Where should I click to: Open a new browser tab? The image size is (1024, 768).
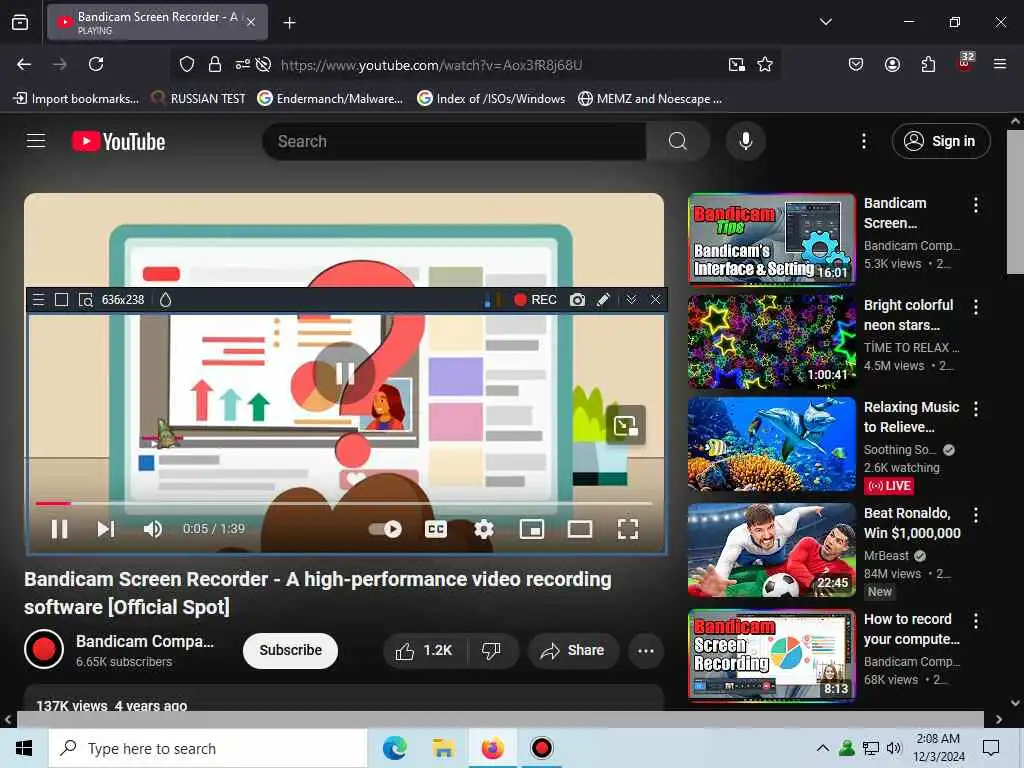tap(289, 23)
